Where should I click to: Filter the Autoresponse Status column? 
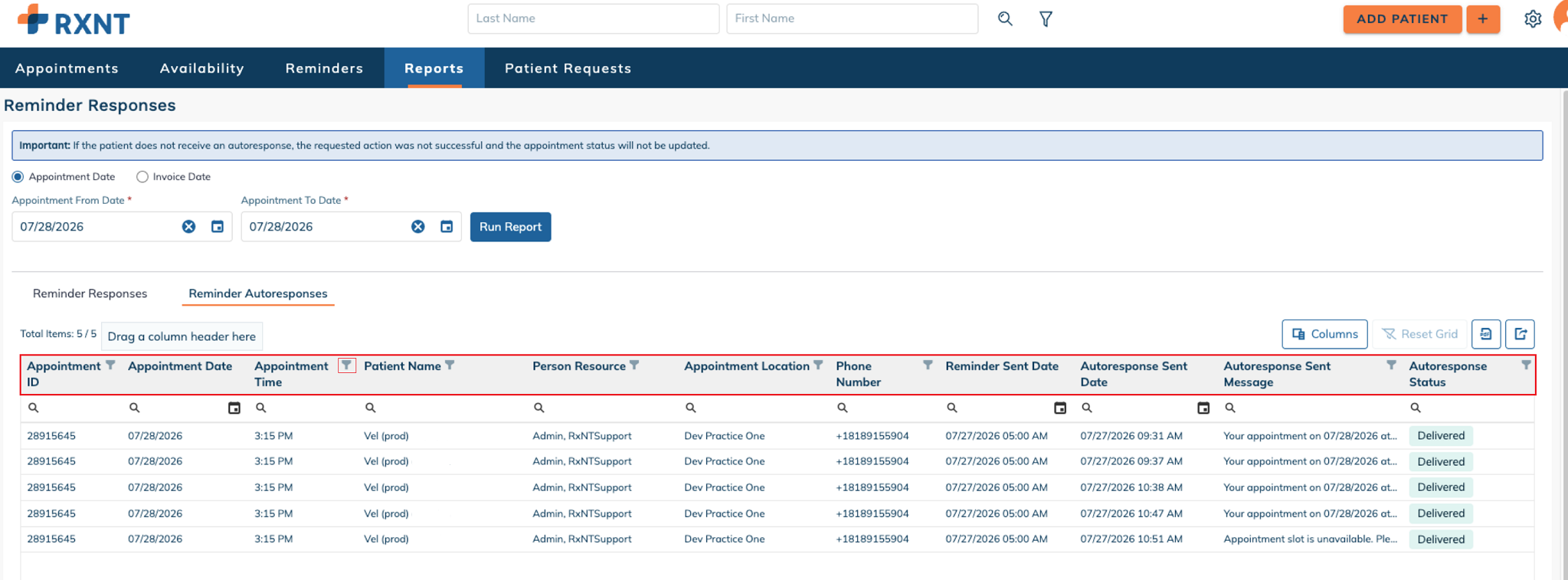[x=1526, y=365]
